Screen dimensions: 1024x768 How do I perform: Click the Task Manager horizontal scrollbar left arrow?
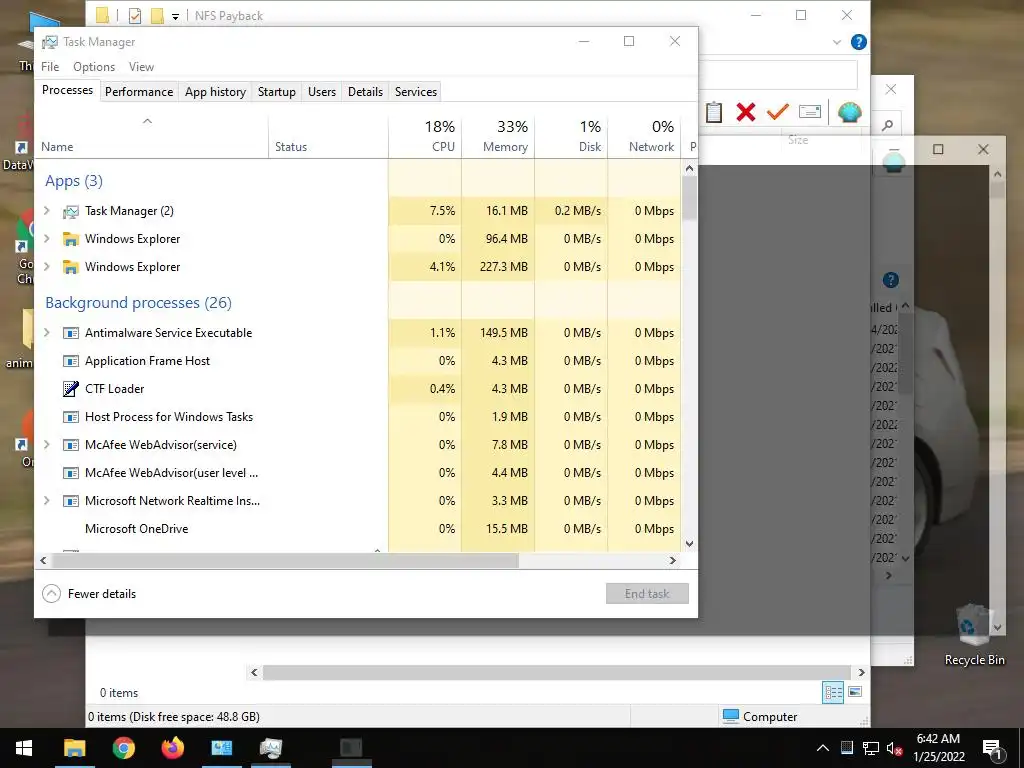[x=43, y=560]
